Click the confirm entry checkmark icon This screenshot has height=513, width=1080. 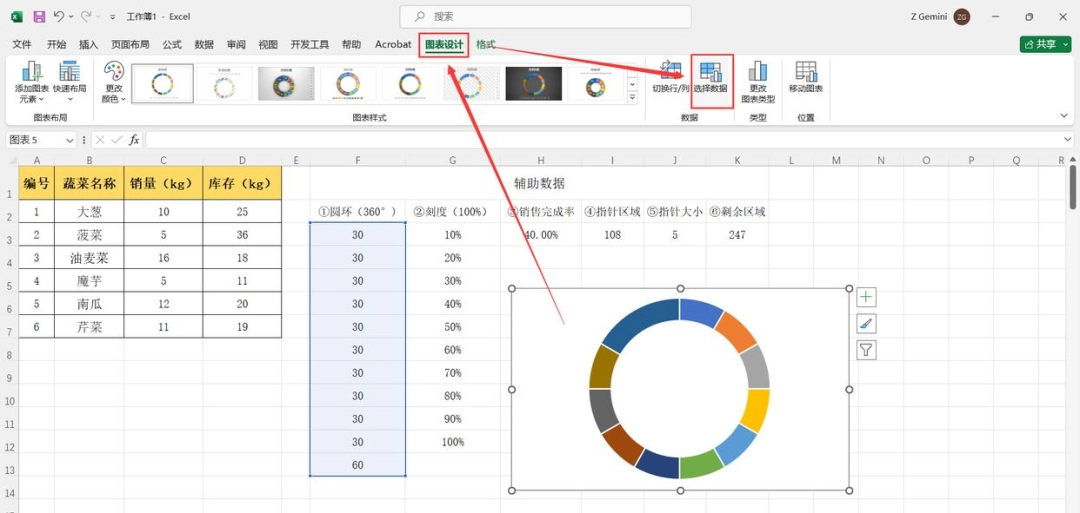click(x=117, y=140)
